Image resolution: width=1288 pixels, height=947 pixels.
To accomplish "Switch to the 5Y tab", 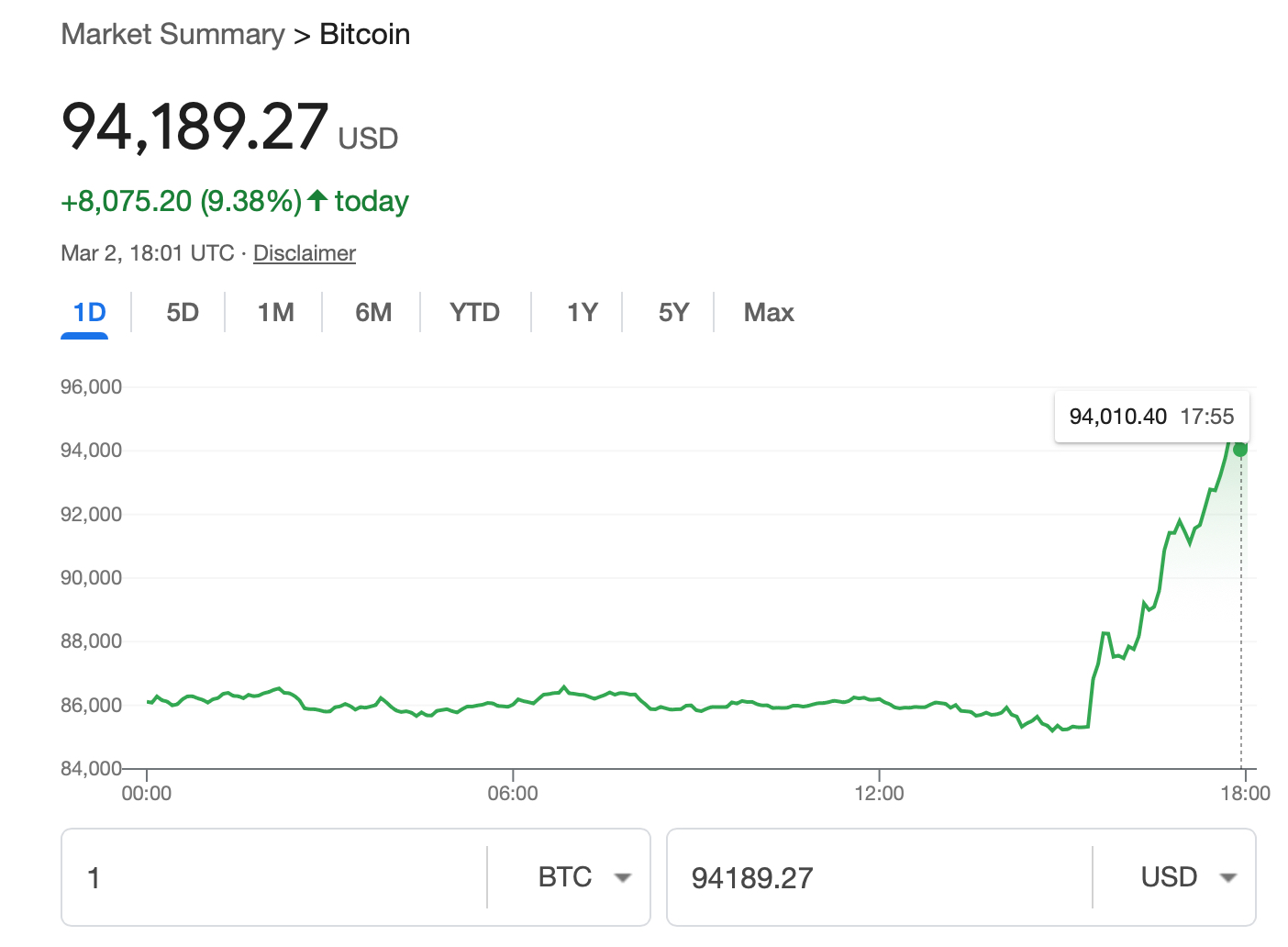I will pos(673,313).
